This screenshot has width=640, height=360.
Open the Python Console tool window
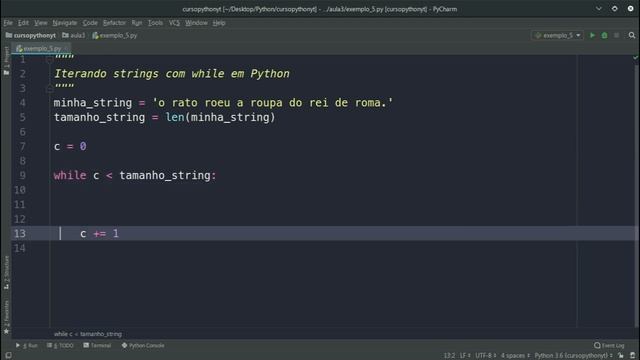[x=143, y=345]
